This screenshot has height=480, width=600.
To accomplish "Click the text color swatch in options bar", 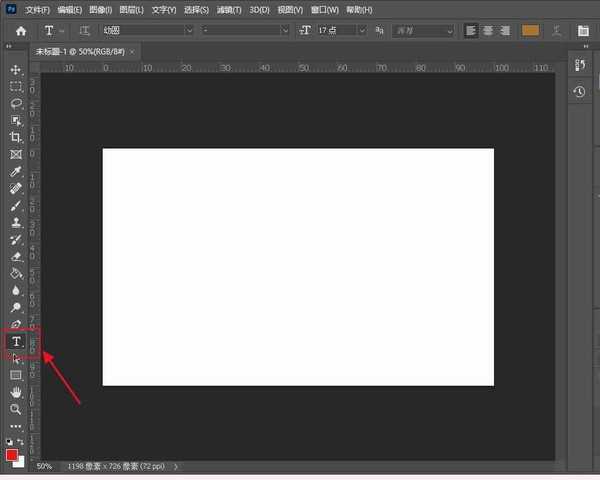I will [x=530, y=31].
